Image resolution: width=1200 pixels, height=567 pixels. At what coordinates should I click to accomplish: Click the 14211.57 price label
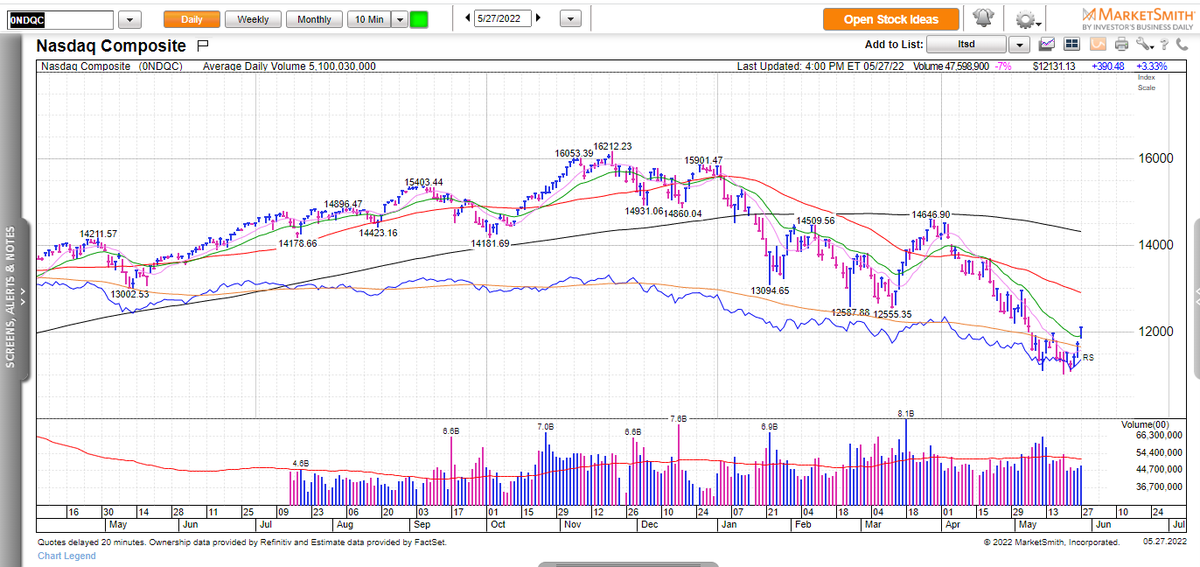99,233
